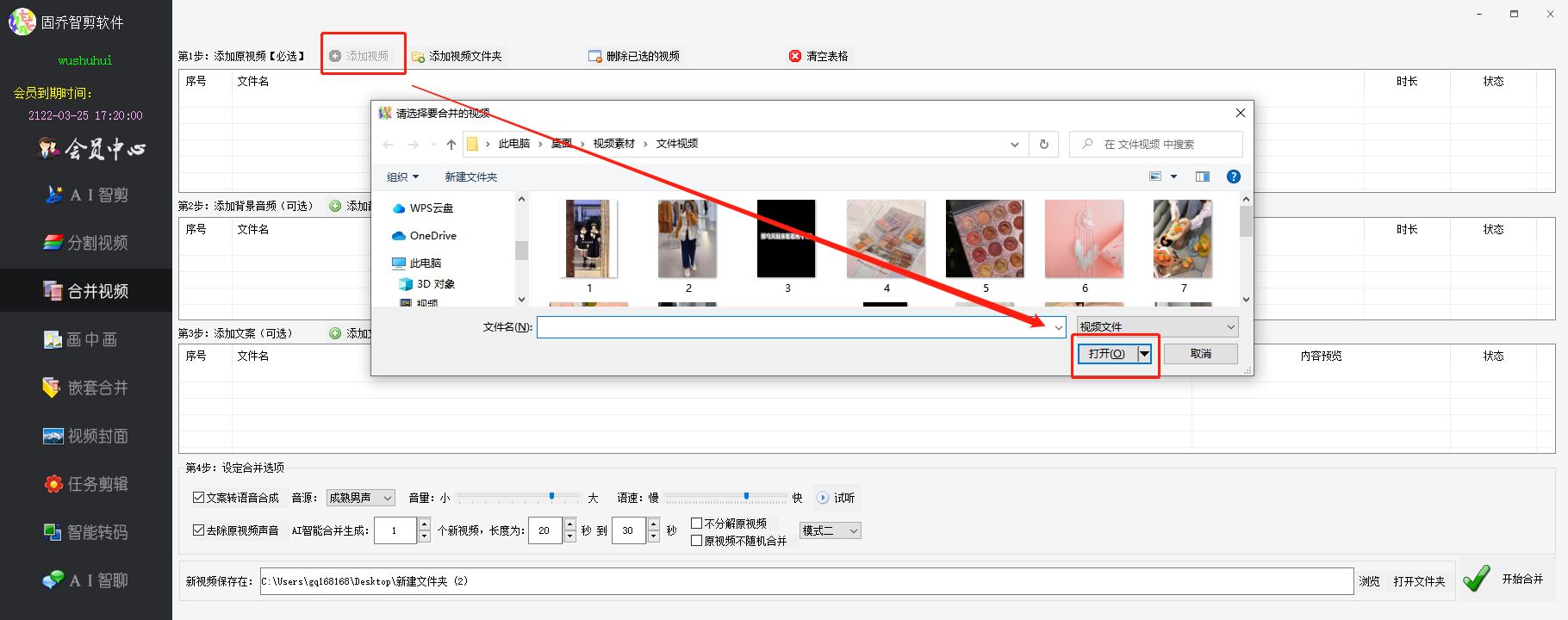Screen dimensions: 1568x620
Task: Click 新建文件夹 in the dialog toolbar
Action: point(470,177)
